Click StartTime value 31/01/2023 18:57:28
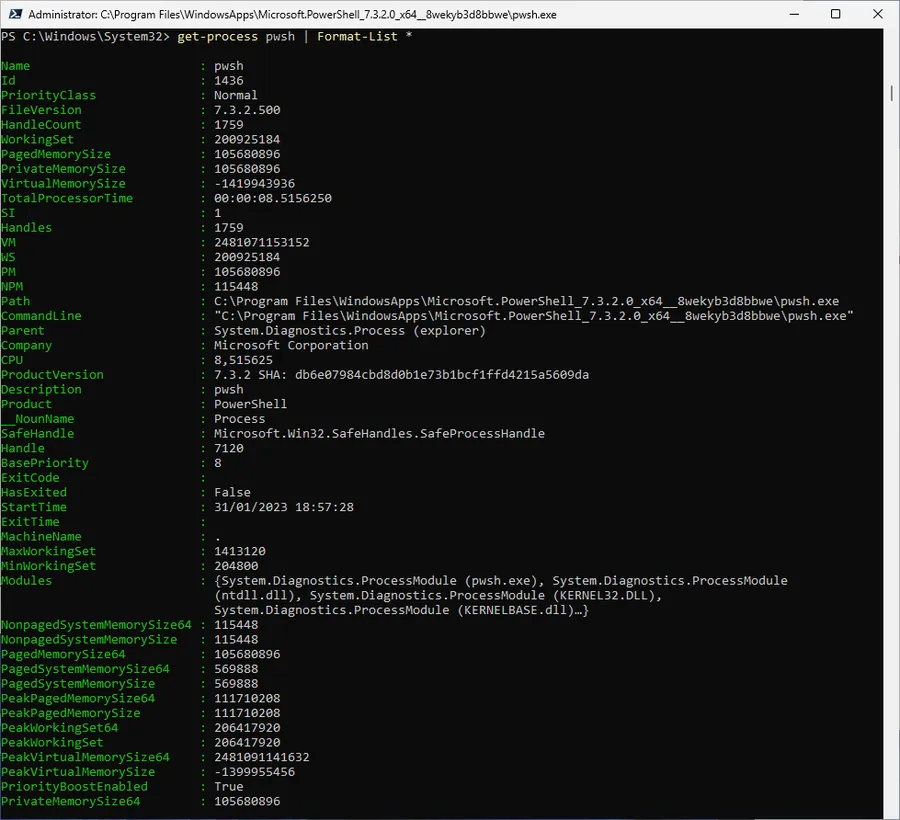This screenshot has height=820, width=900. [x=284, y=507]
